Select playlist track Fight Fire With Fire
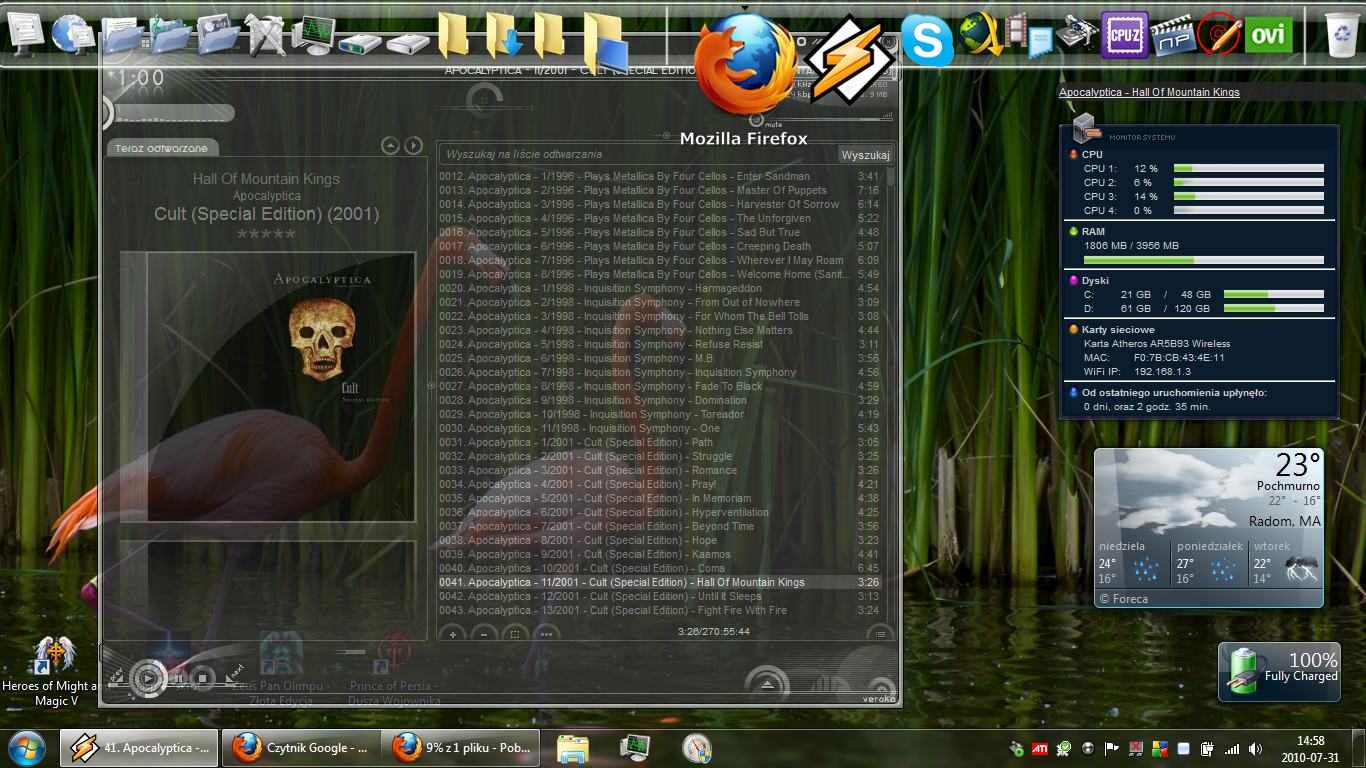Screen dimensions: 1366x768 pyautogui.click(x=661, y=610)
